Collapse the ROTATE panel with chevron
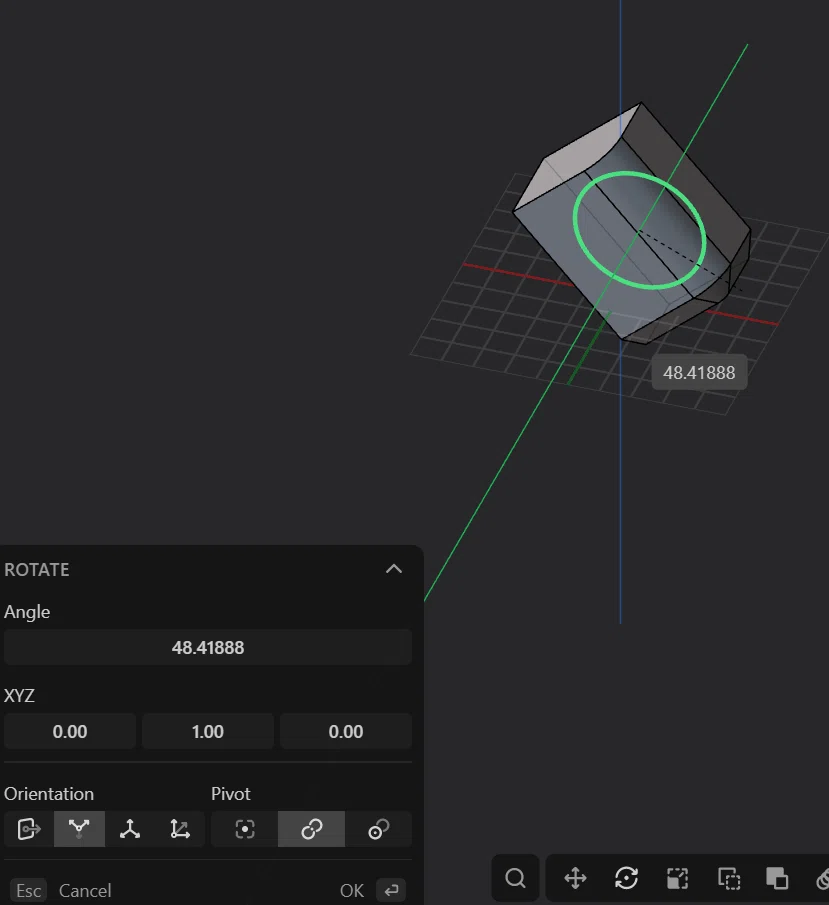 pyautogui.click(x=394, y=569)
